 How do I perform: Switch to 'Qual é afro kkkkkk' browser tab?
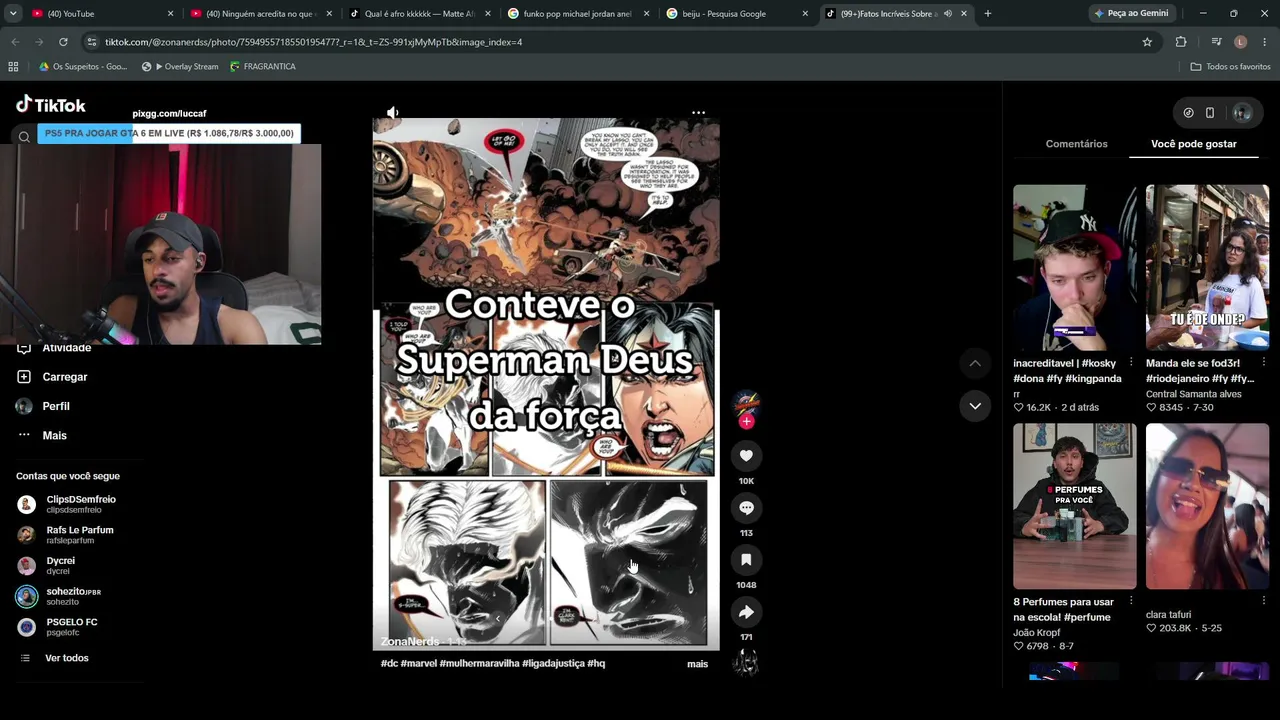pos(420,14)
